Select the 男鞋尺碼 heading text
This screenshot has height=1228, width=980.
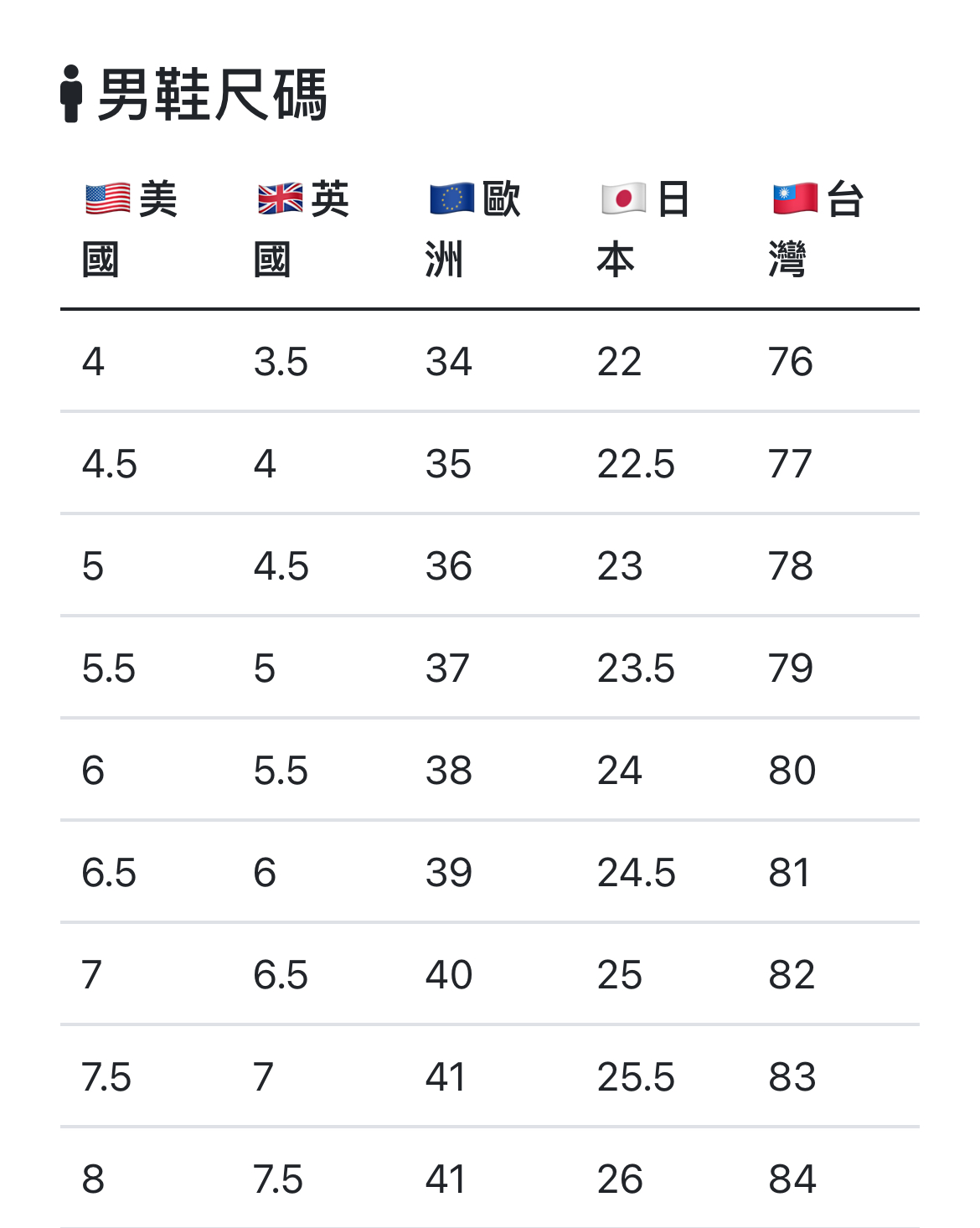(212, 95)
